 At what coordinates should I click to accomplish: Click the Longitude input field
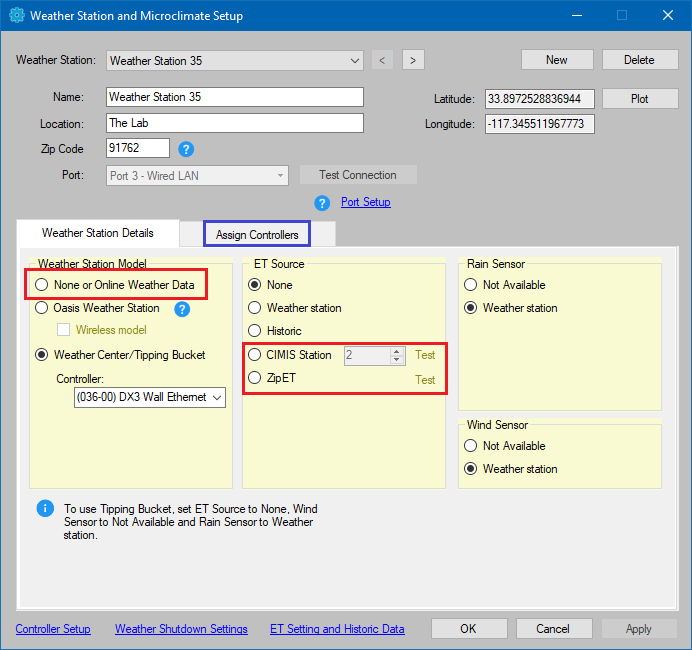tap(539, 124)
